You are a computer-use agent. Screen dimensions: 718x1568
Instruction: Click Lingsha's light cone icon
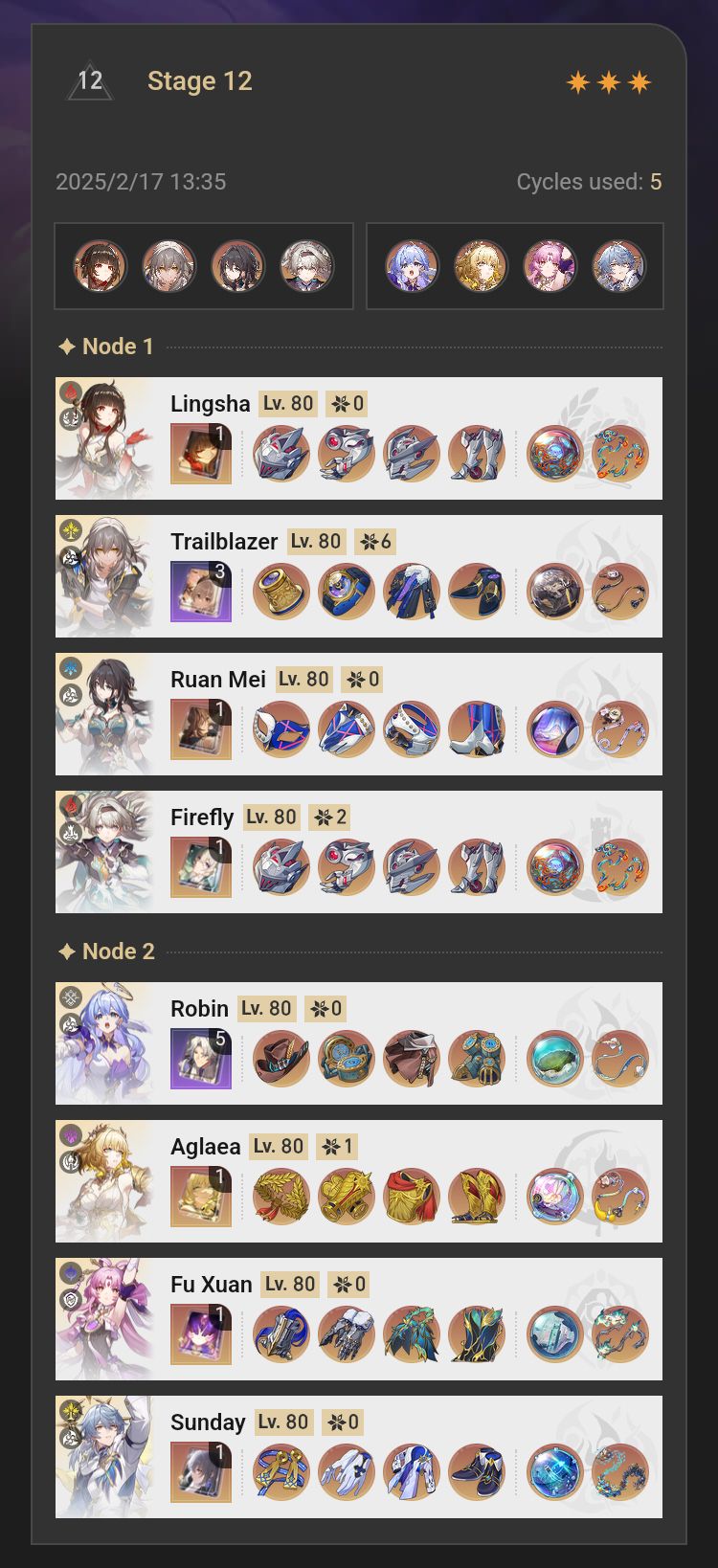pyautogui.click(x=201, y=454)
